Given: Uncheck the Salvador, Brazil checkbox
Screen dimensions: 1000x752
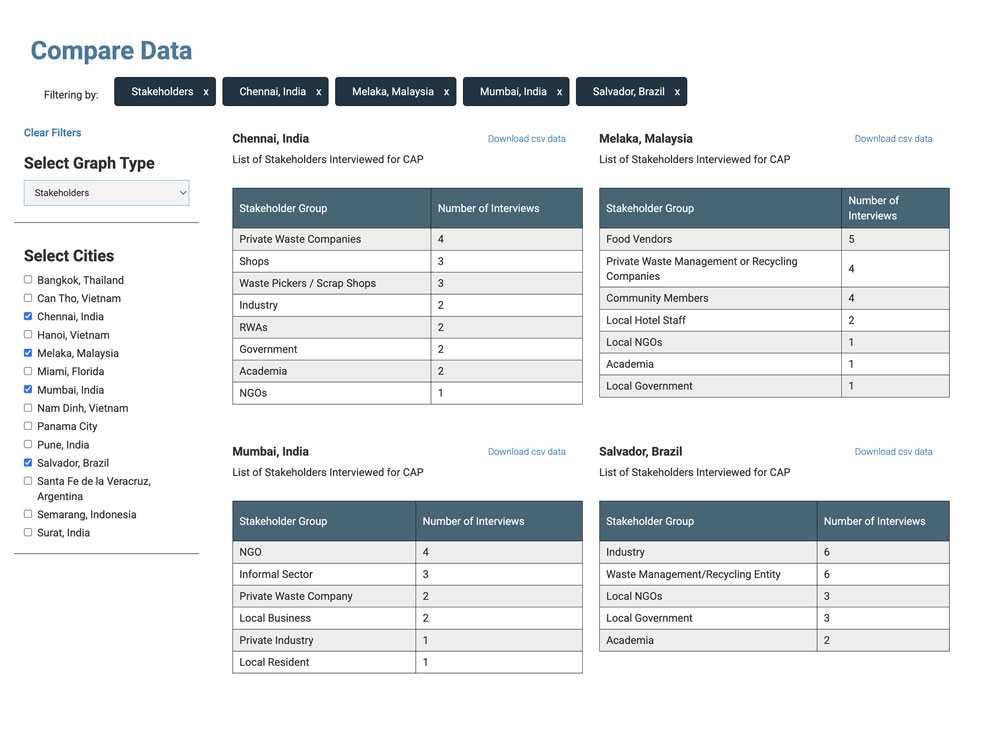Looking at the screenshot, I should [x=27, y=463].
